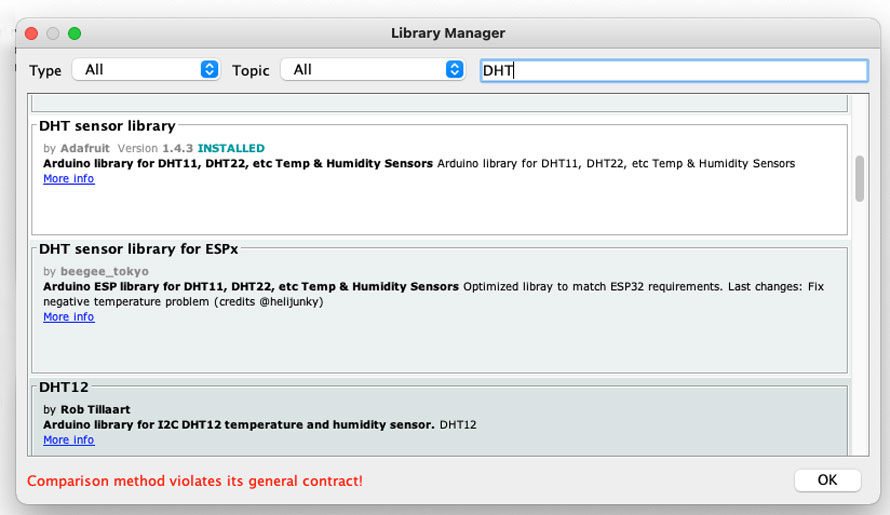Select the DHT sensor library for ESPx title

coord(138,249)
